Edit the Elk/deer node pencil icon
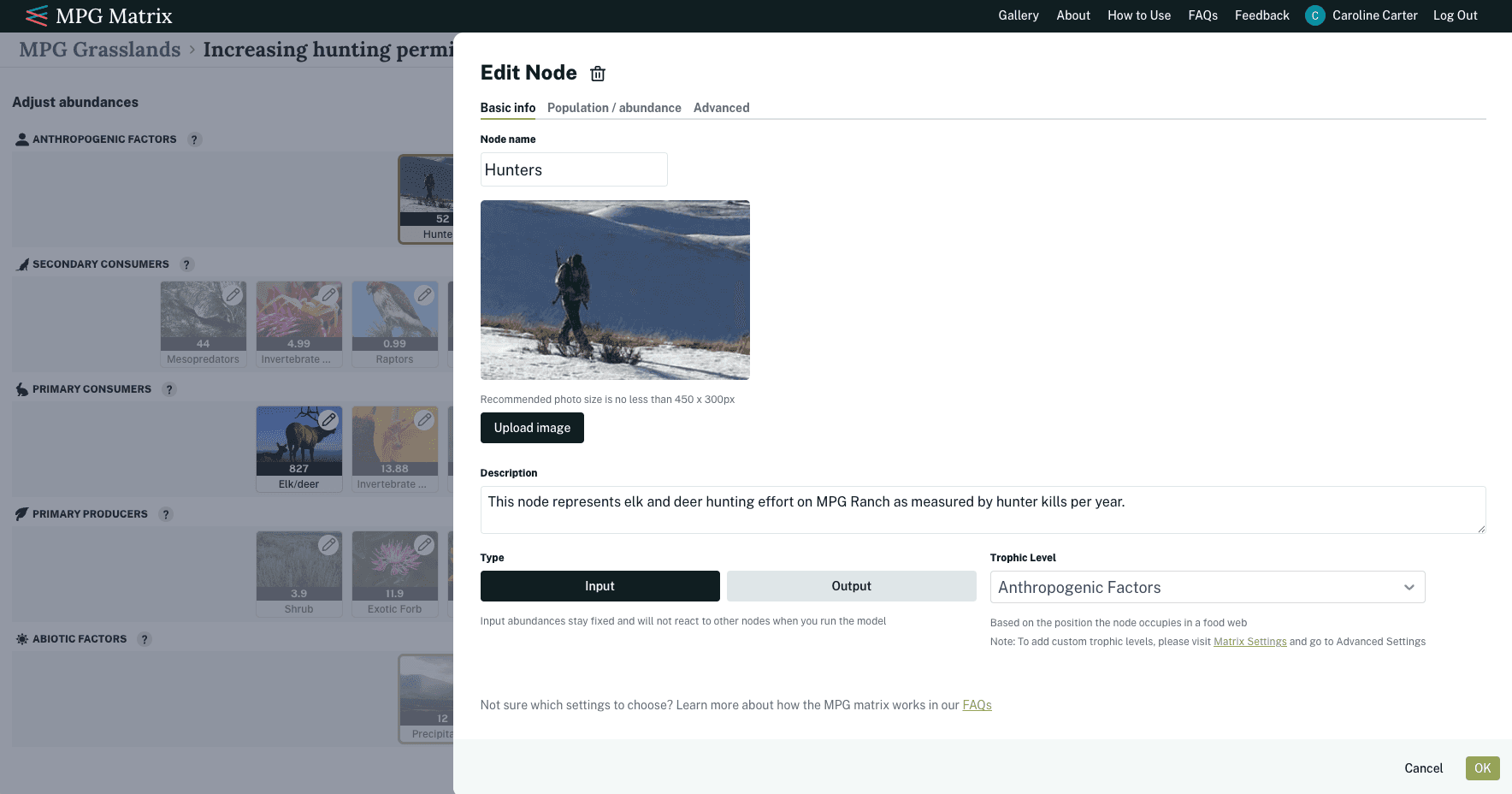The height and width of the screenshot is (794, 1512). click(x=328, y=420)
